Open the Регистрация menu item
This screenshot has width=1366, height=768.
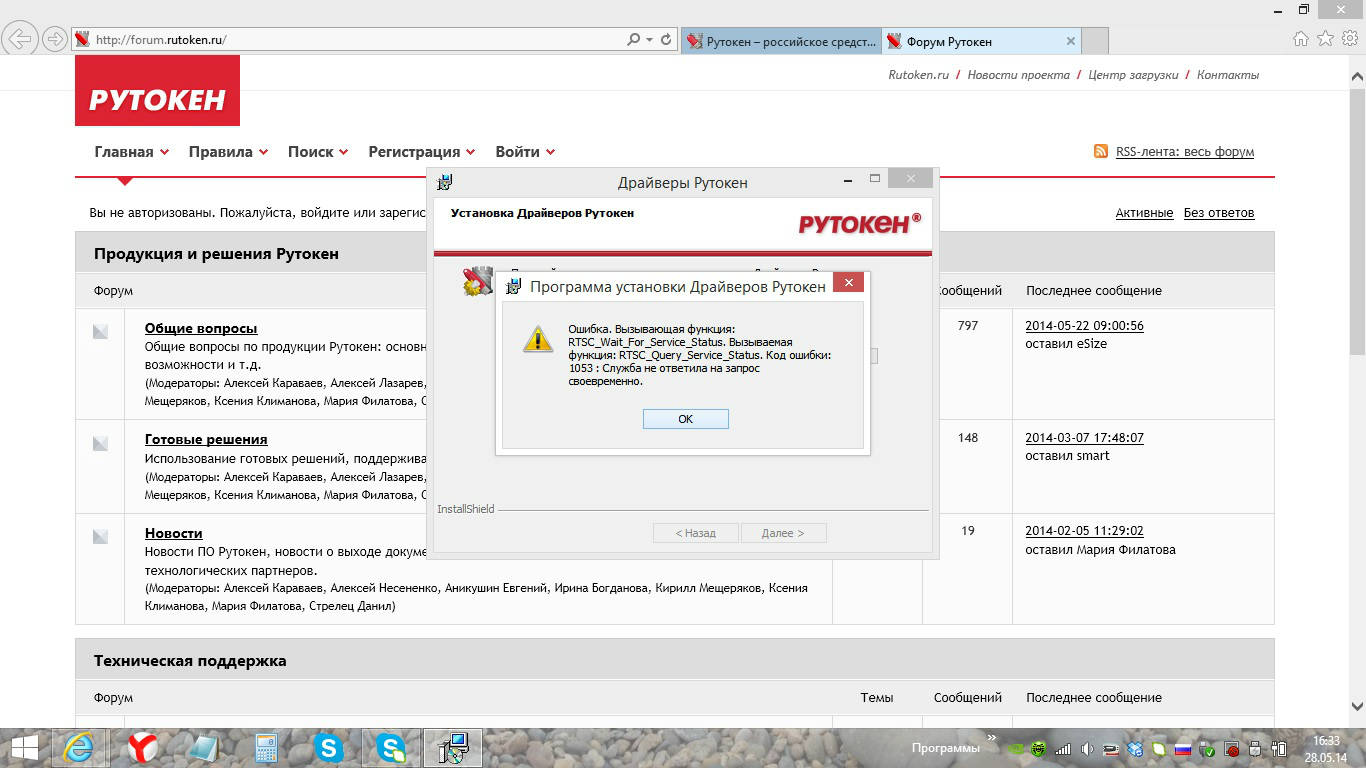(414, 152)
